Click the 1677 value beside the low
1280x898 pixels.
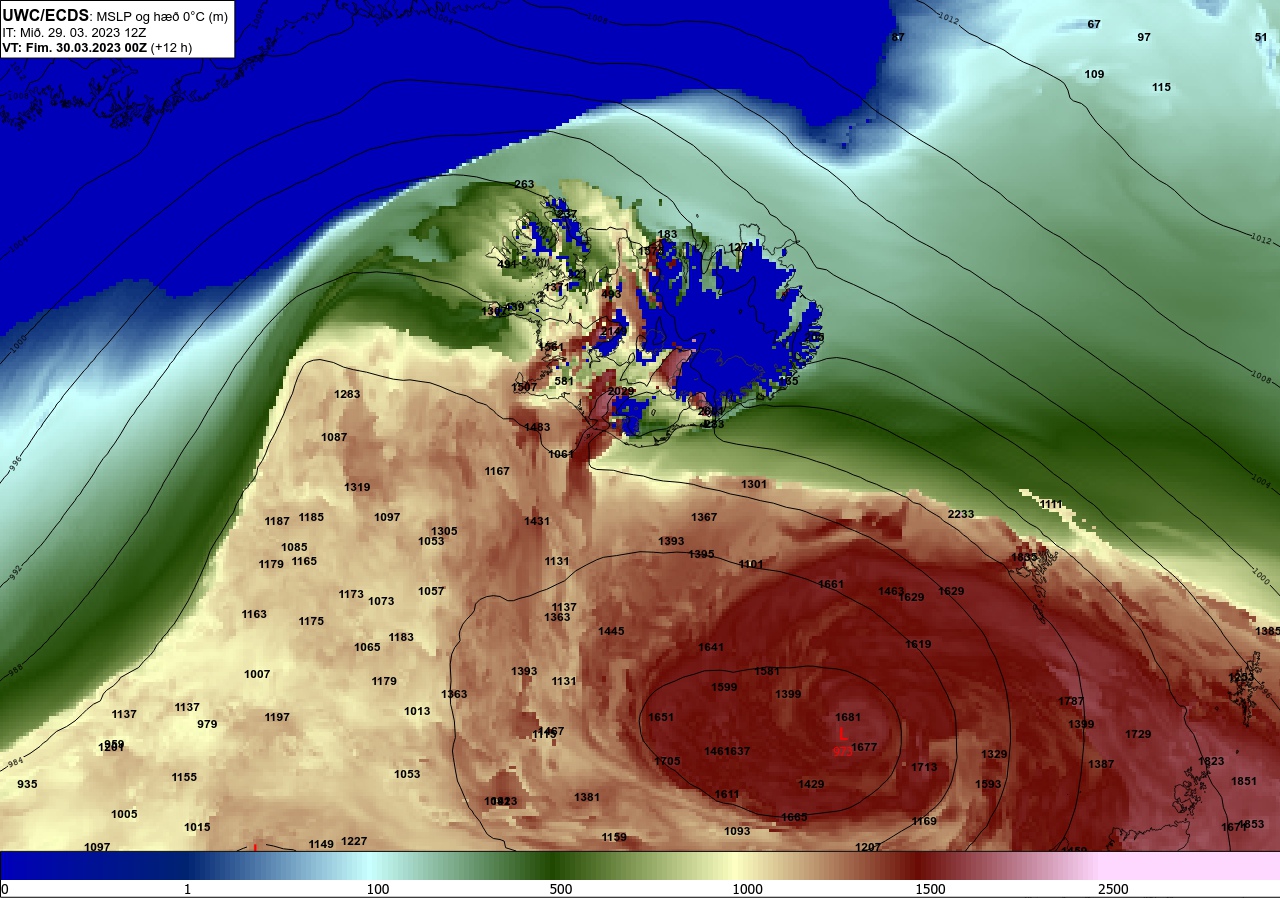pos(865,747)
